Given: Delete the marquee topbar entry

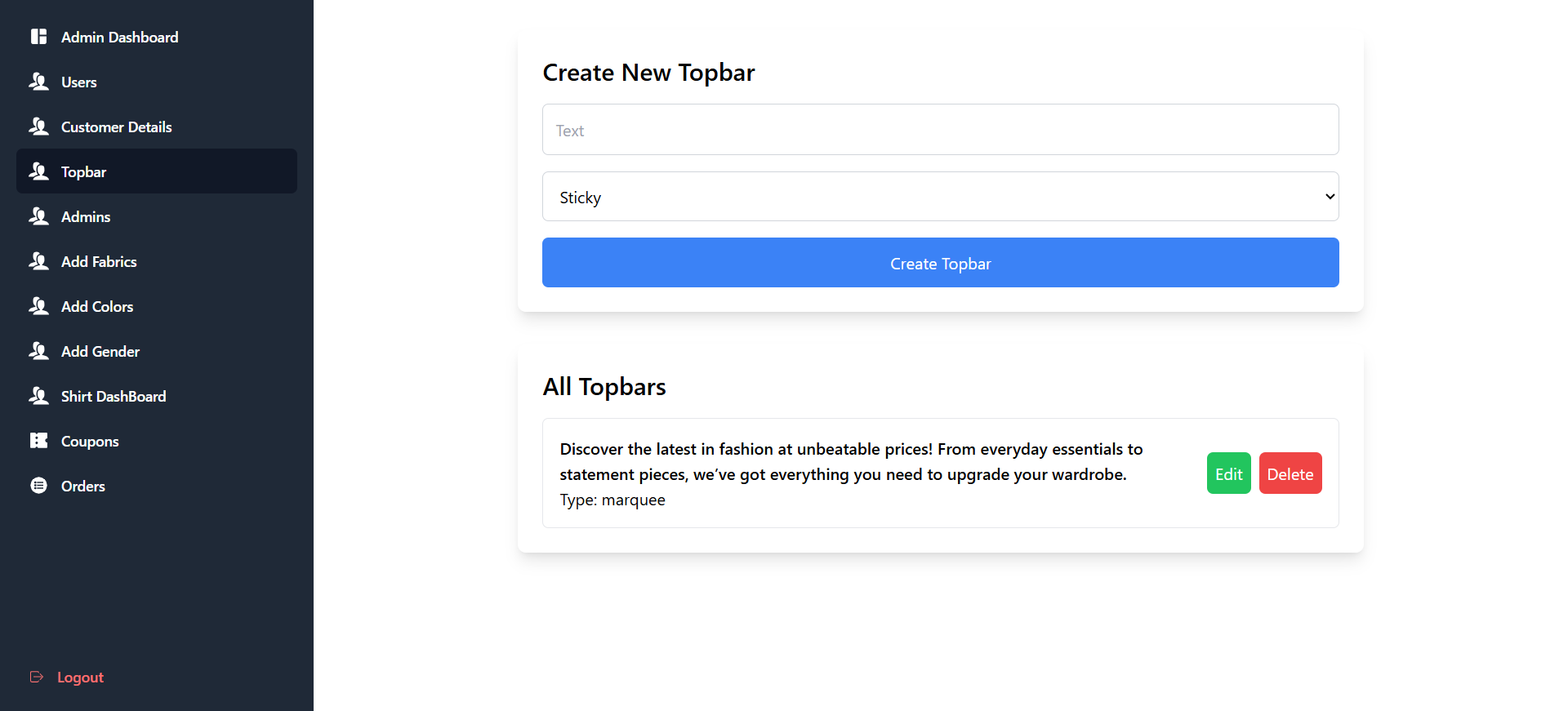Looking at the screenshot, I should (x=1290, y=473).
